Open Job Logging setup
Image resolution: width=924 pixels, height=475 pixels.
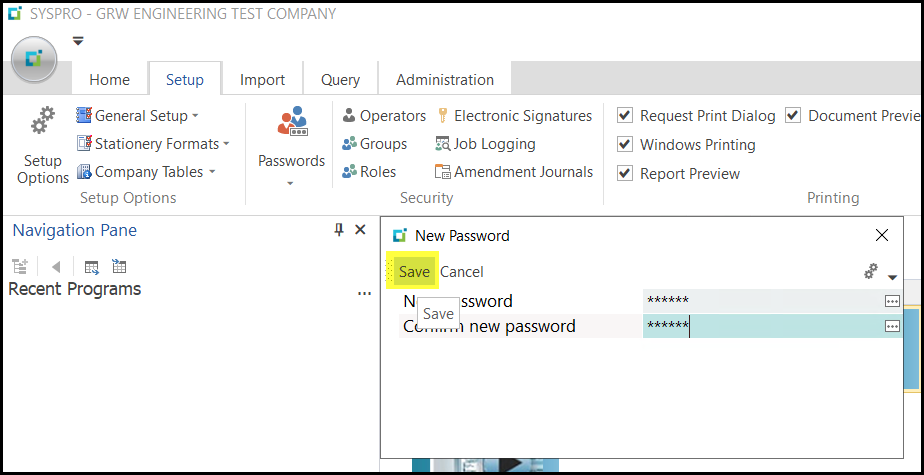[486, 144]
